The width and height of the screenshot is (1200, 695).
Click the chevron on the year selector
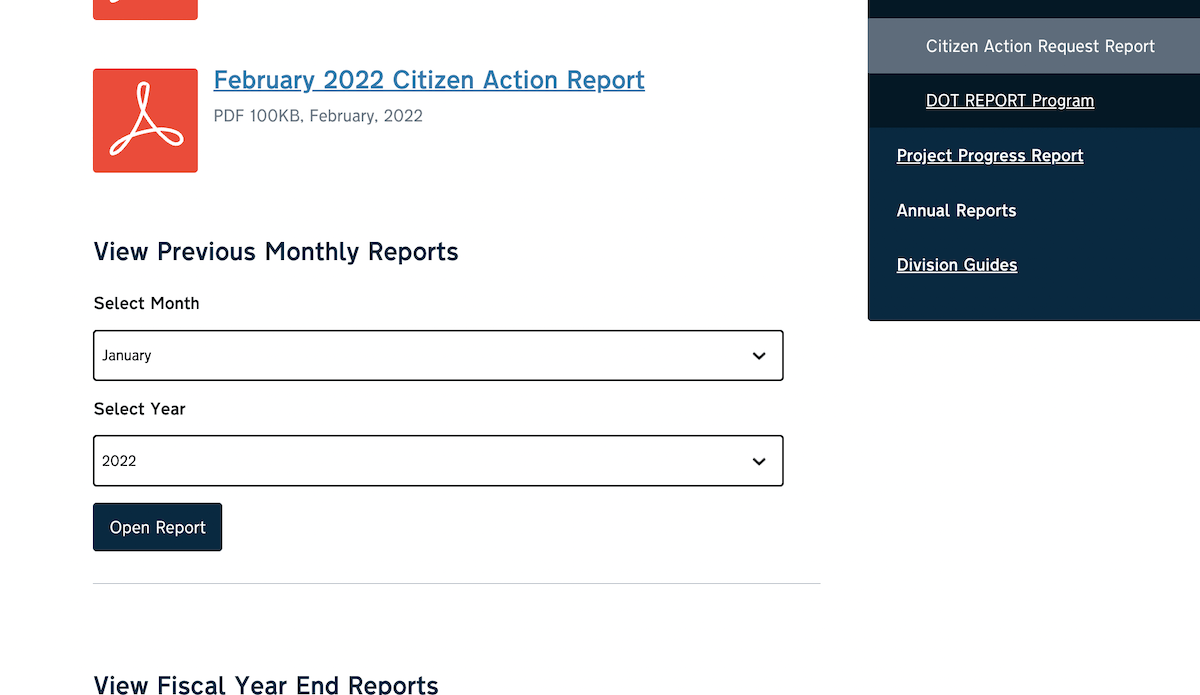coord(758,461)
